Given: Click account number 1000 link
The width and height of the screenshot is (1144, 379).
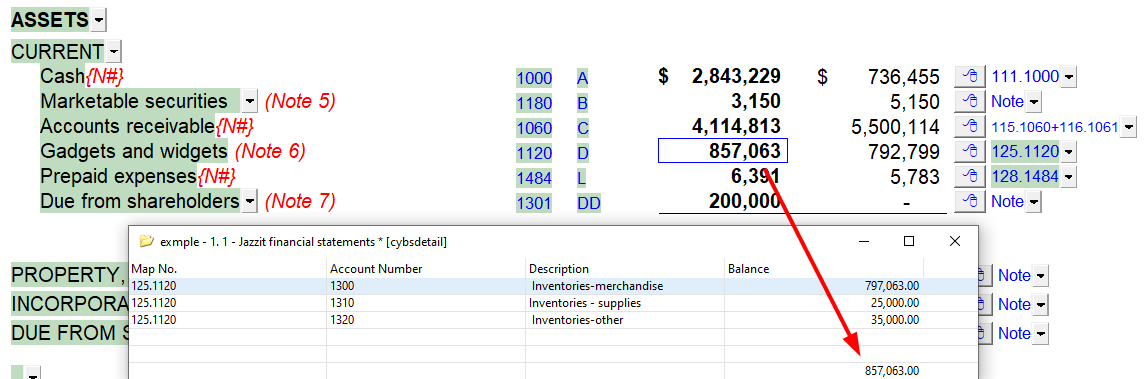Looking at the screenshot, I should [534, 78].
